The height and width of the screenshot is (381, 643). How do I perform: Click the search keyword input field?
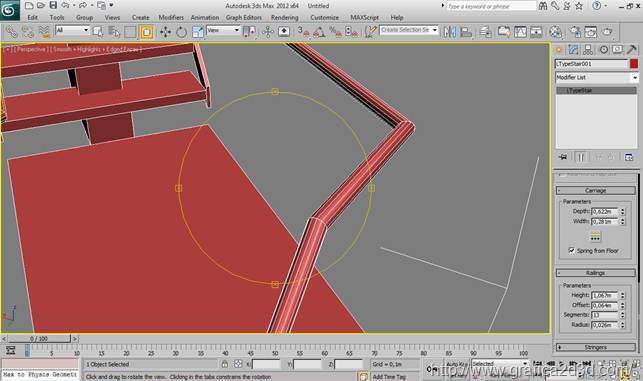pyautogui.click(x=491, y=6)
